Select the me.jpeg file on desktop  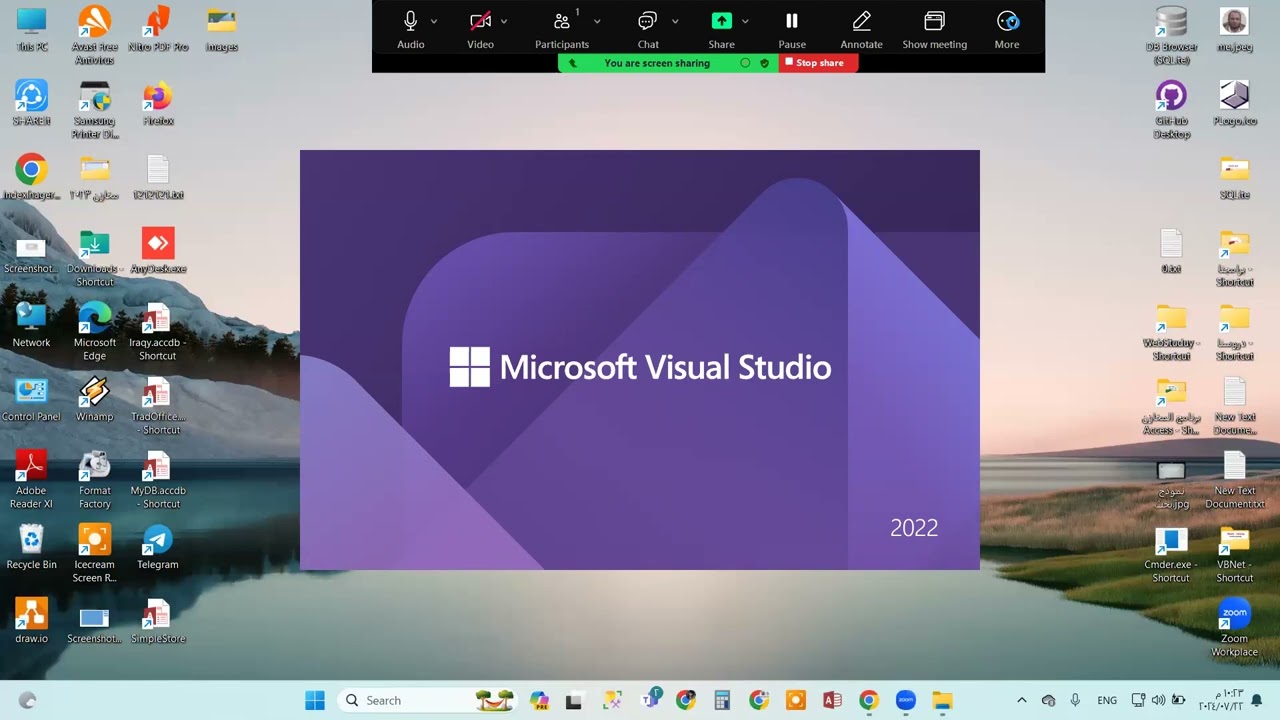click(x=1234, y=30)
